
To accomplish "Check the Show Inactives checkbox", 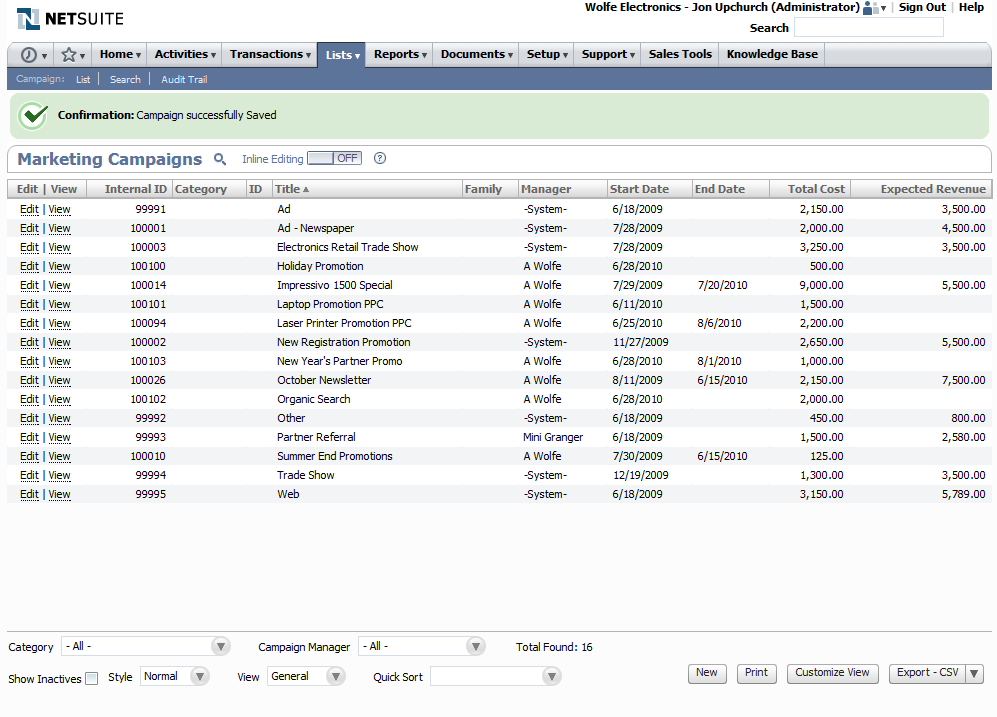I will pos(91,678).
